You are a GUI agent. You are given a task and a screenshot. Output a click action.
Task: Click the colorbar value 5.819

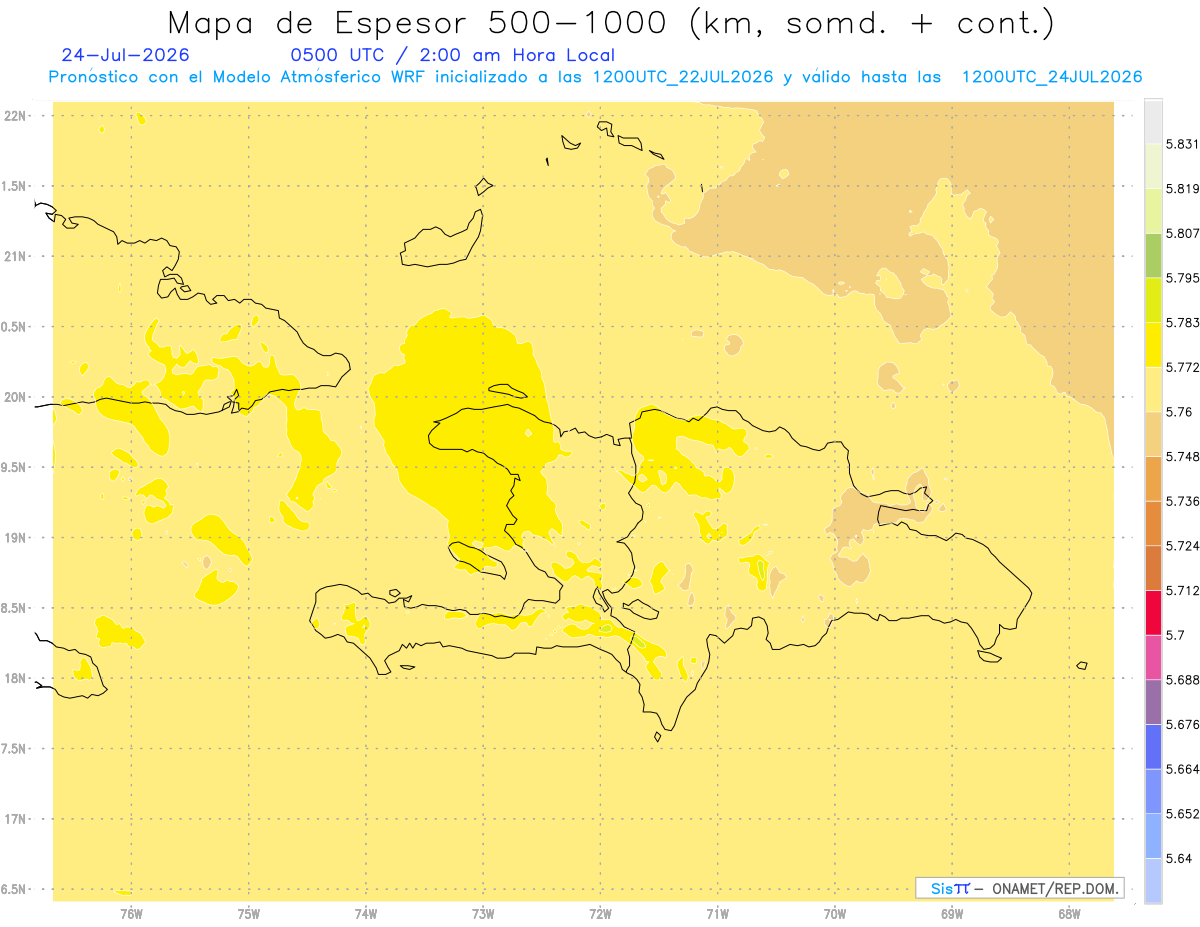click(x=1183, y=189)
